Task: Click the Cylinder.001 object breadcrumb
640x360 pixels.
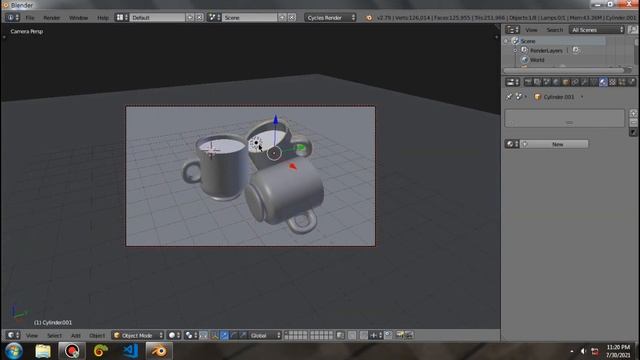Action: tap(555, 97)
